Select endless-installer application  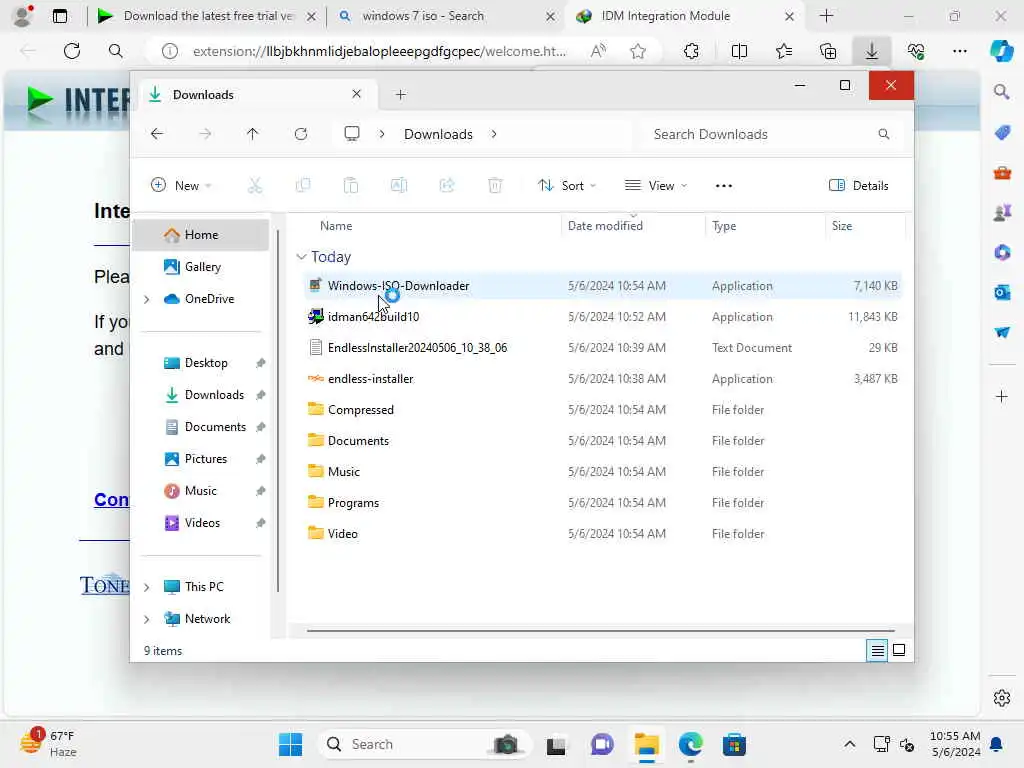[603, 379]
